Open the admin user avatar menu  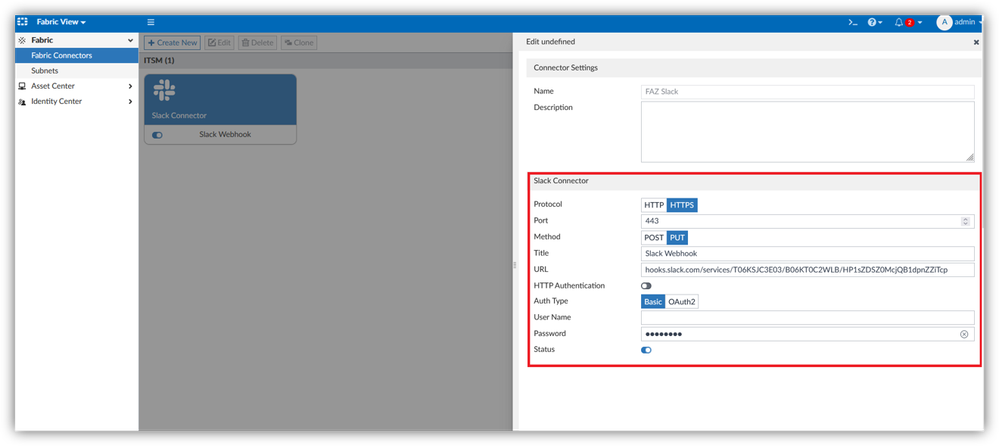[x=960, y=22]
